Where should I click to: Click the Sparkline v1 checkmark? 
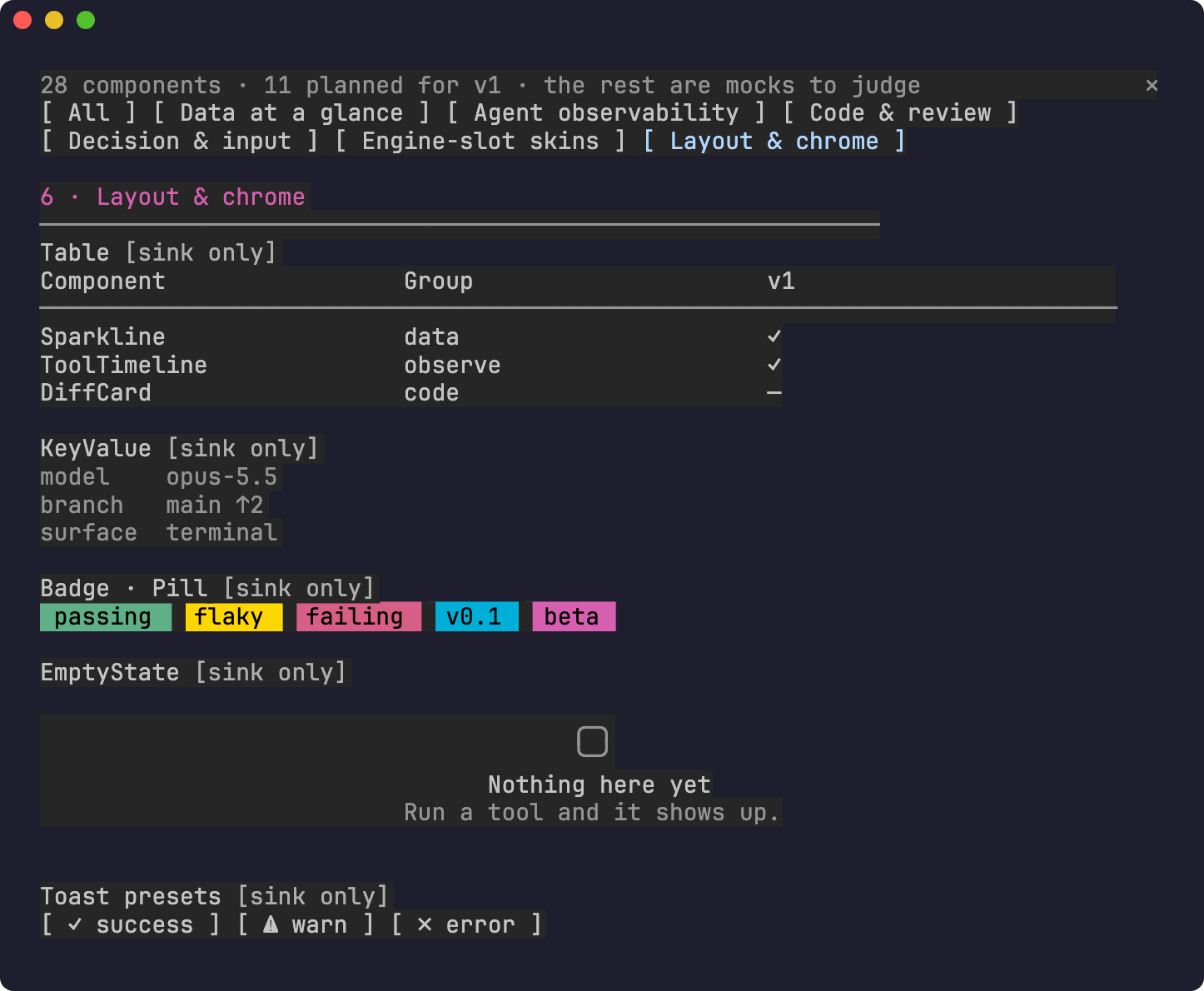pyautogui.click(x=774, y=336)
